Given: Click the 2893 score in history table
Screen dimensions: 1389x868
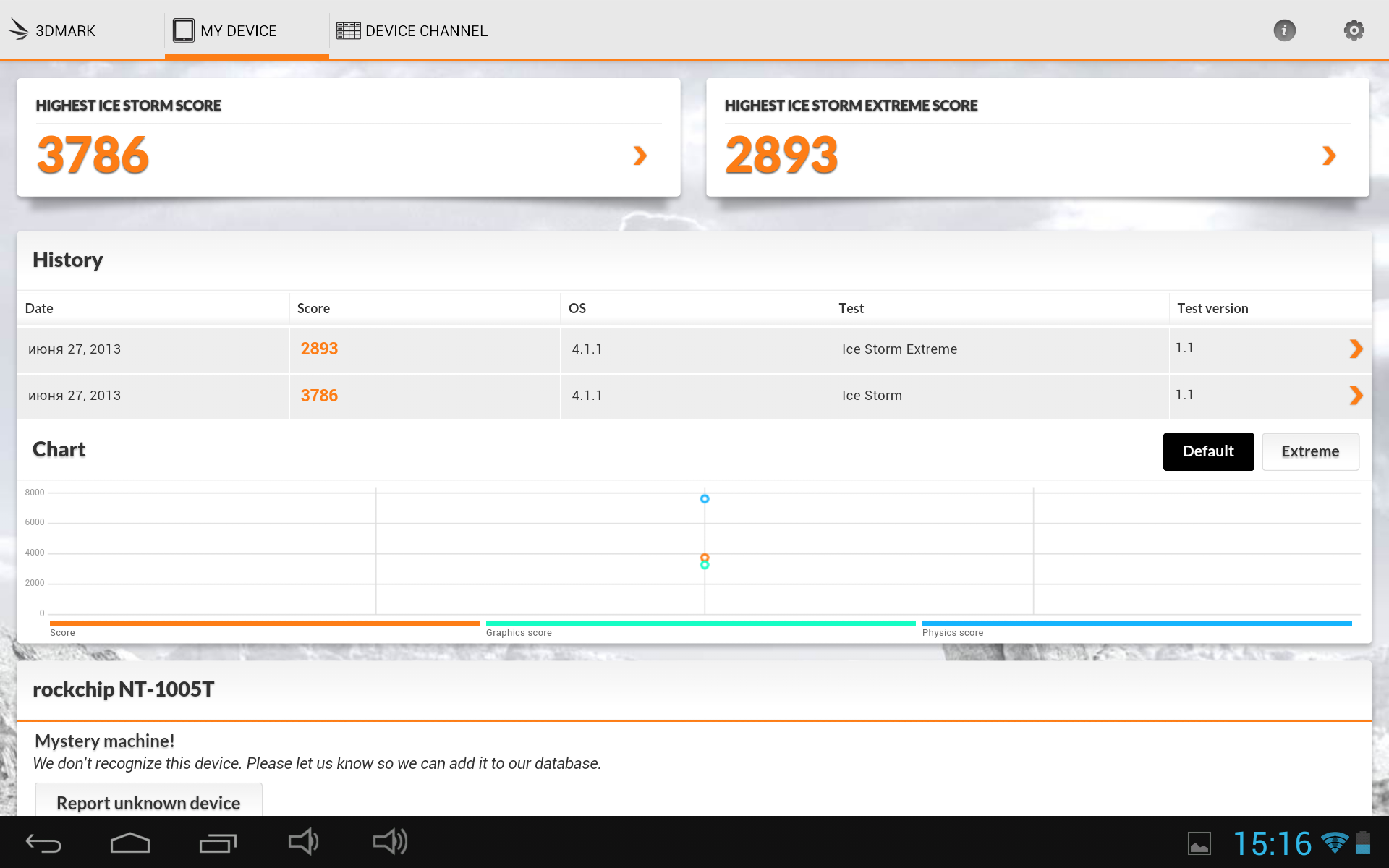Looking at the screenshot, I should click(319, 349).
